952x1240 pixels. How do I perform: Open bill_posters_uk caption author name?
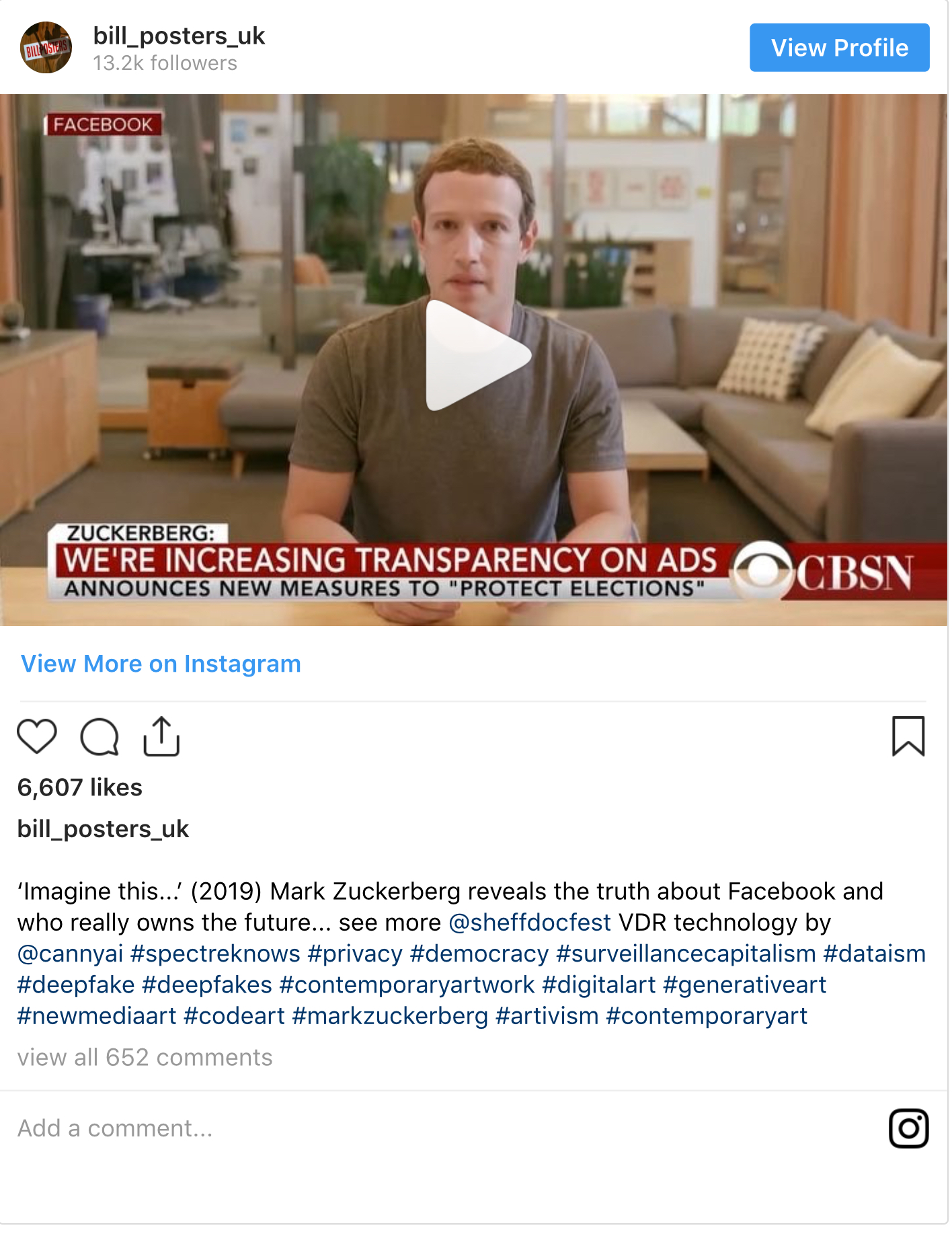click(x=104, y=829)
